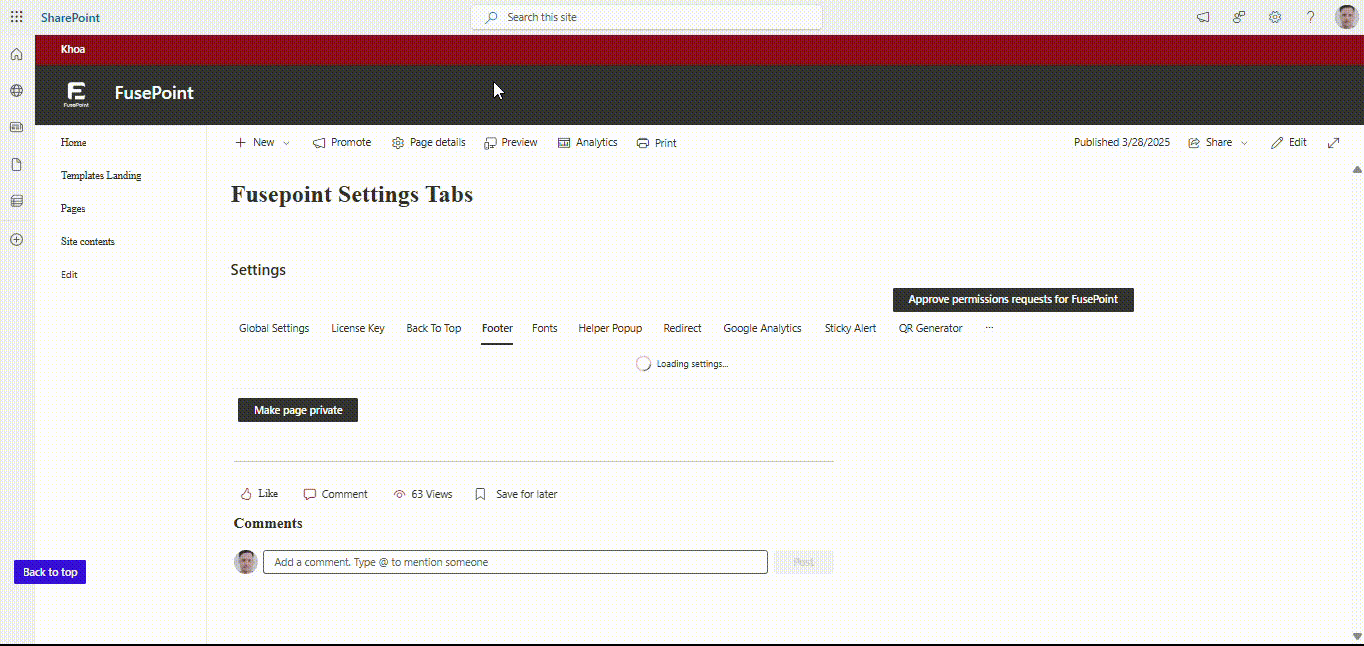Like this page
This screenshot has height=646, width=1364.
tap(259, 494)
